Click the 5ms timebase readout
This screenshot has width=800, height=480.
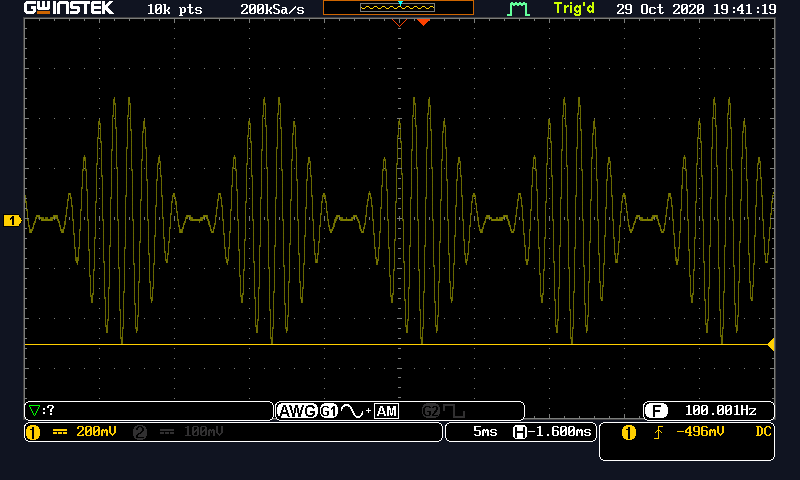[x=485, y=432]
